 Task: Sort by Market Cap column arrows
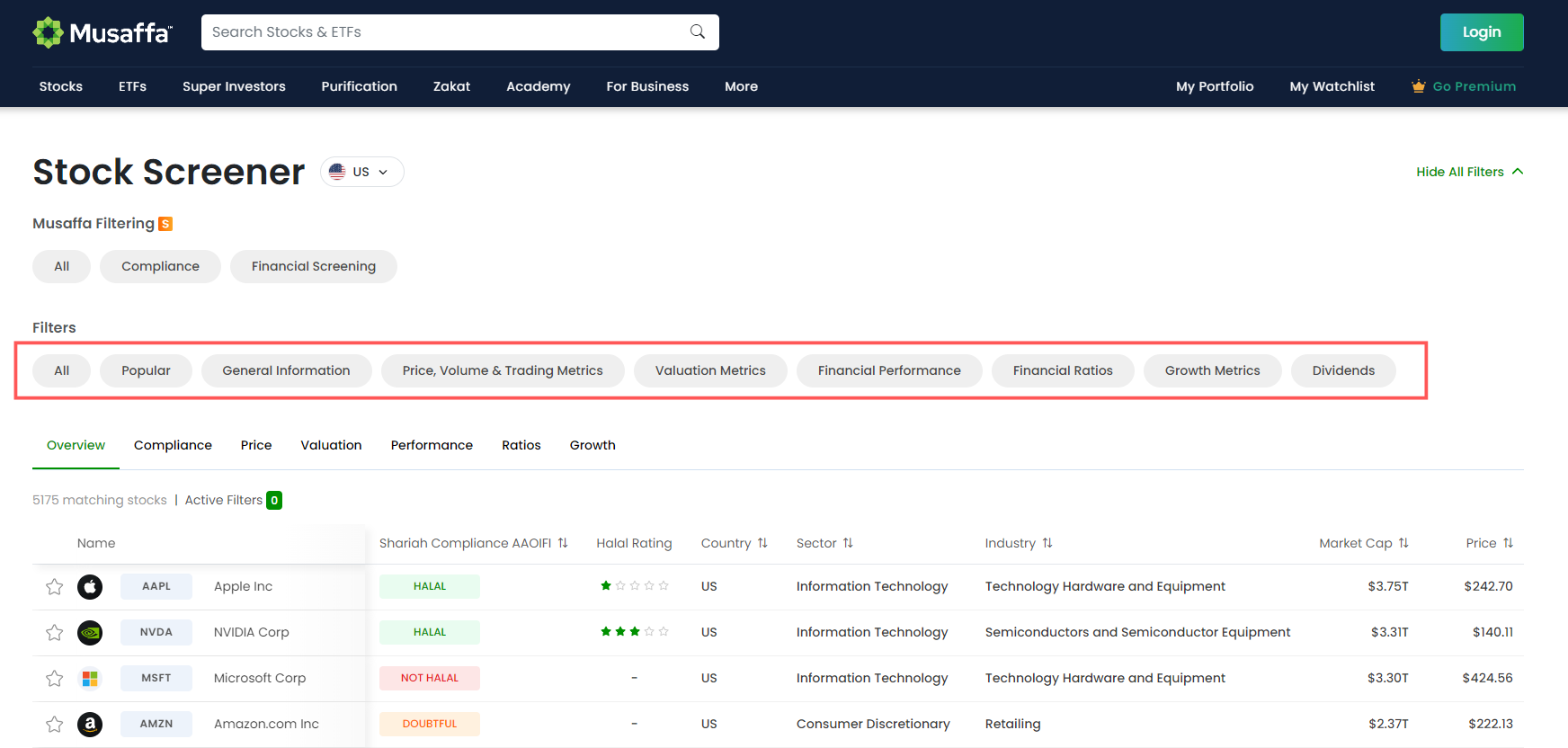[x=1403, y=543]
